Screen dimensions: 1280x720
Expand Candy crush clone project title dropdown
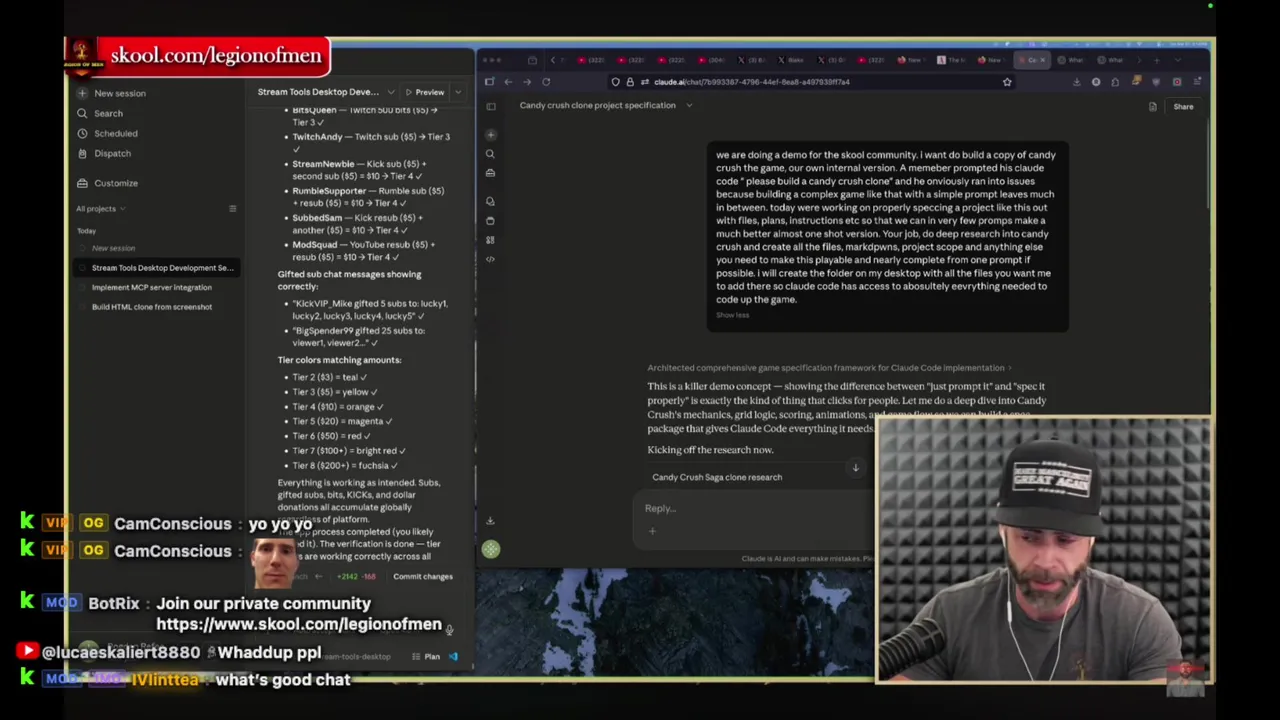pyautogui.click(x=689, y=106)
